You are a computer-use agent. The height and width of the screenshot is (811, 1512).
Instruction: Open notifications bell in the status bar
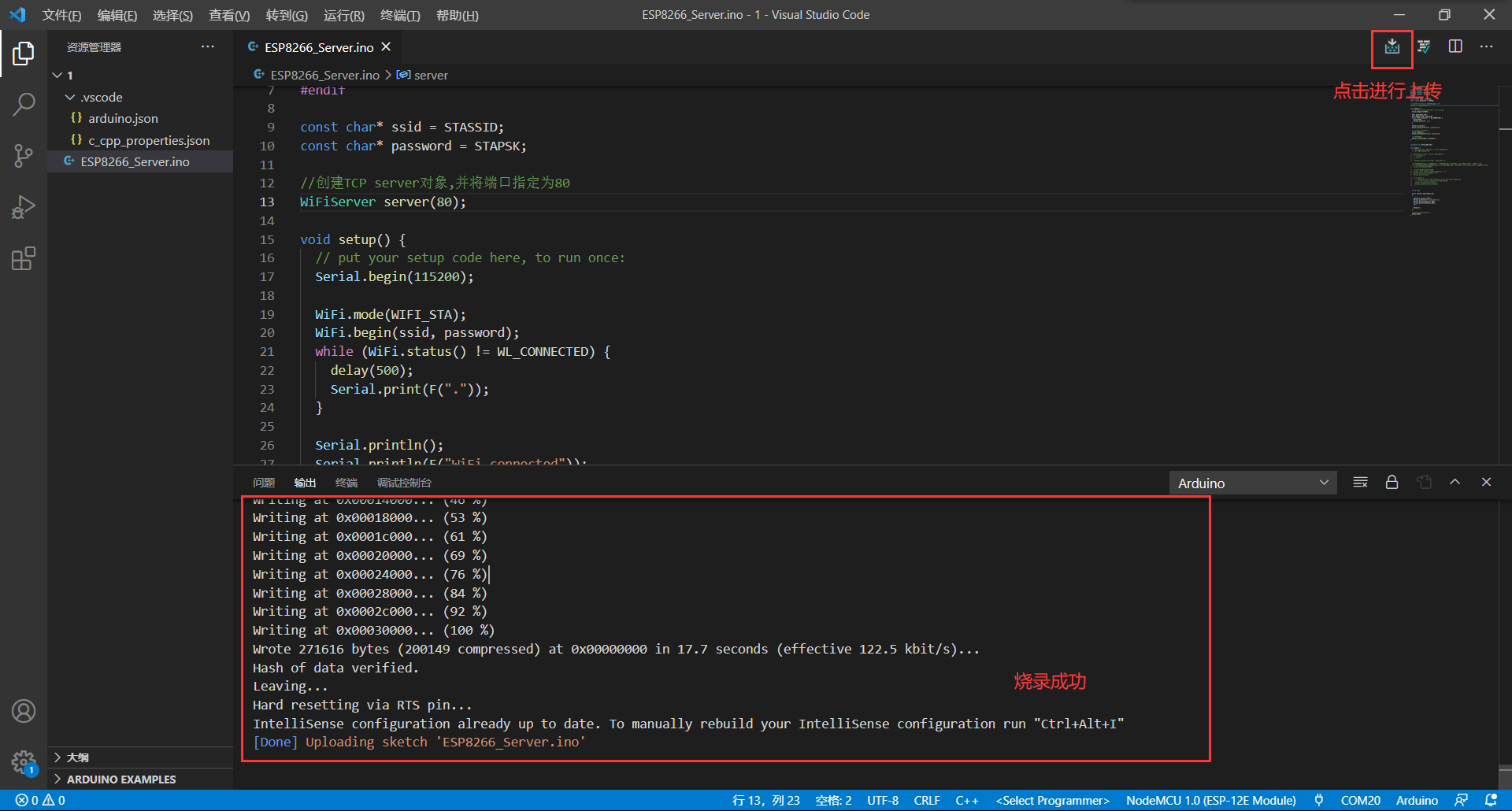[1491, 801]
